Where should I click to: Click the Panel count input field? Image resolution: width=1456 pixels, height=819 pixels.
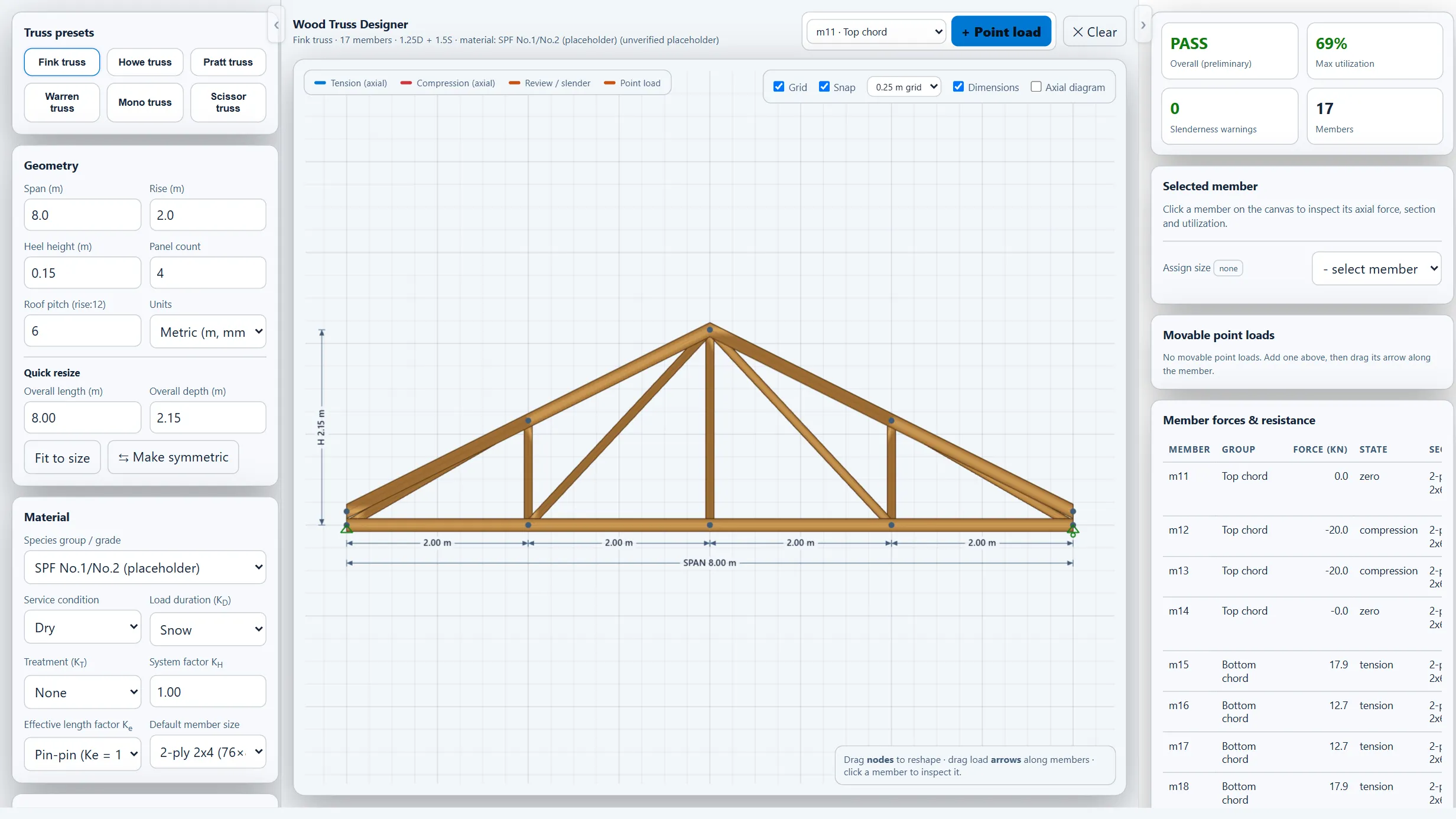point(208,273)
